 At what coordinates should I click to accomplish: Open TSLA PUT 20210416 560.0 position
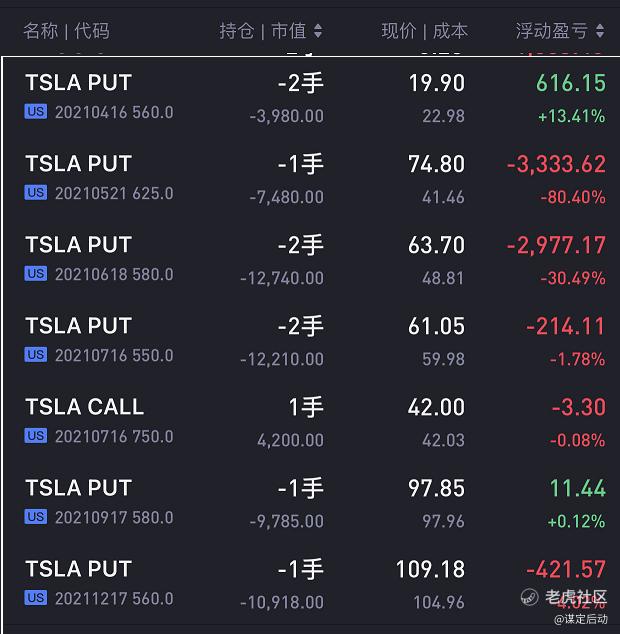click(310, 98)
